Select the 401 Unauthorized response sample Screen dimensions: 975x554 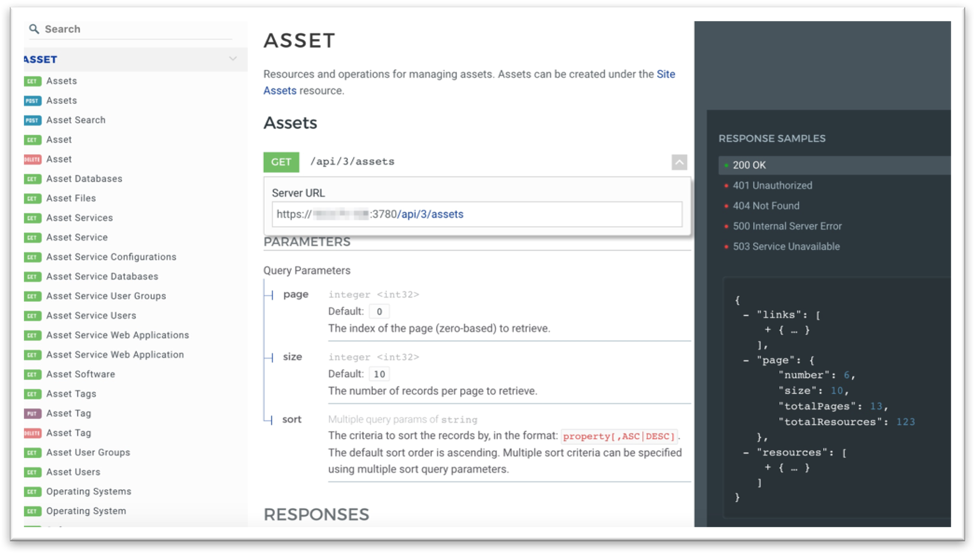tap(772, 186)
